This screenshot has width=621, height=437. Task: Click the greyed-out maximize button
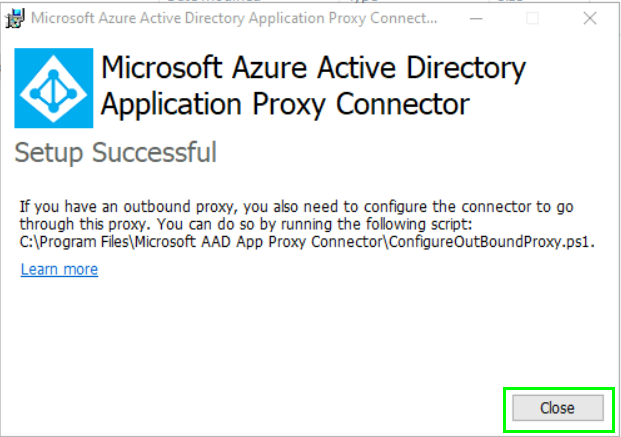coord(532,18)
